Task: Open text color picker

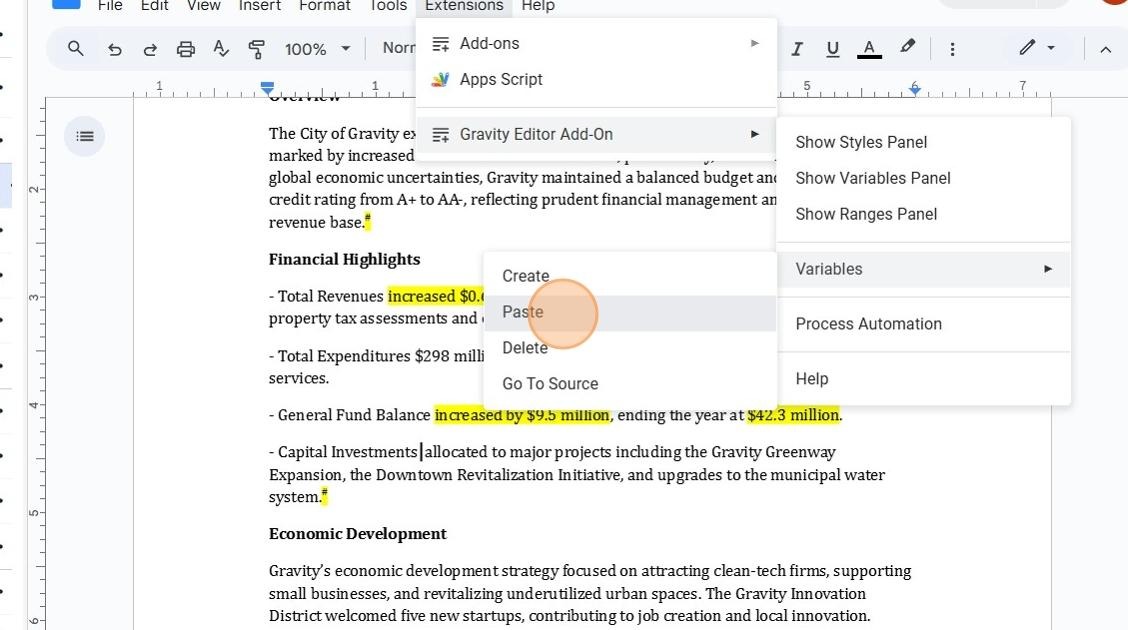Action: pos(869,49)
